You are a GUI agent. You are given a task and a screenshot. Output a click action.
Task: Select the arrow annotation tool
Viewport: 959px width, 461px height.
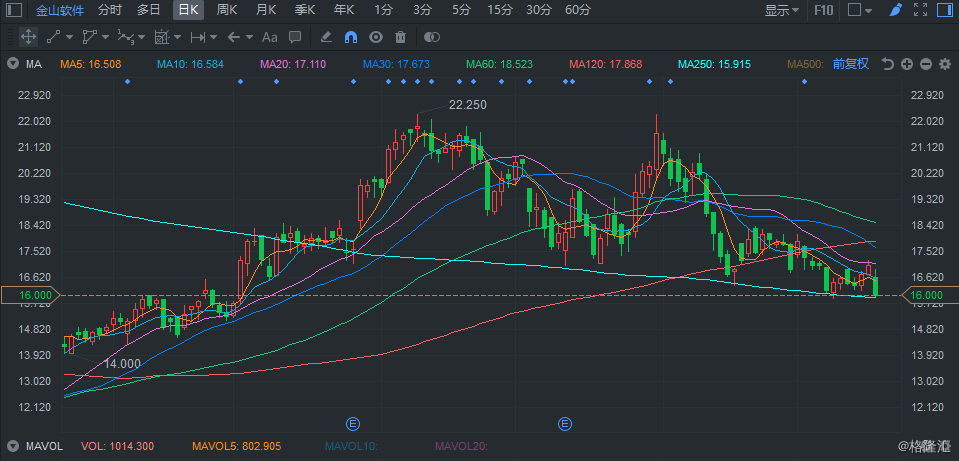(x=234, y=37)
